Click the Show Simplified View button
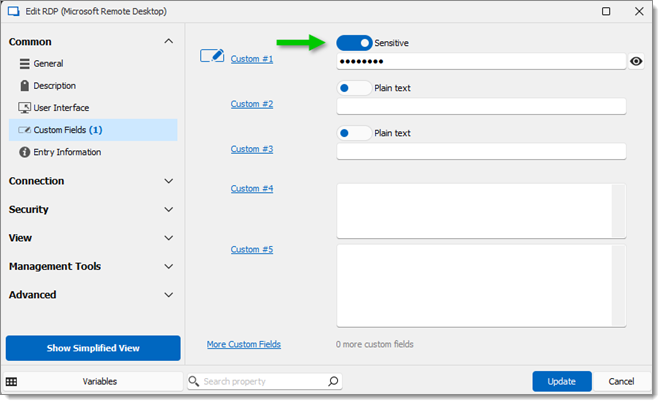 [x=93, y=348]
